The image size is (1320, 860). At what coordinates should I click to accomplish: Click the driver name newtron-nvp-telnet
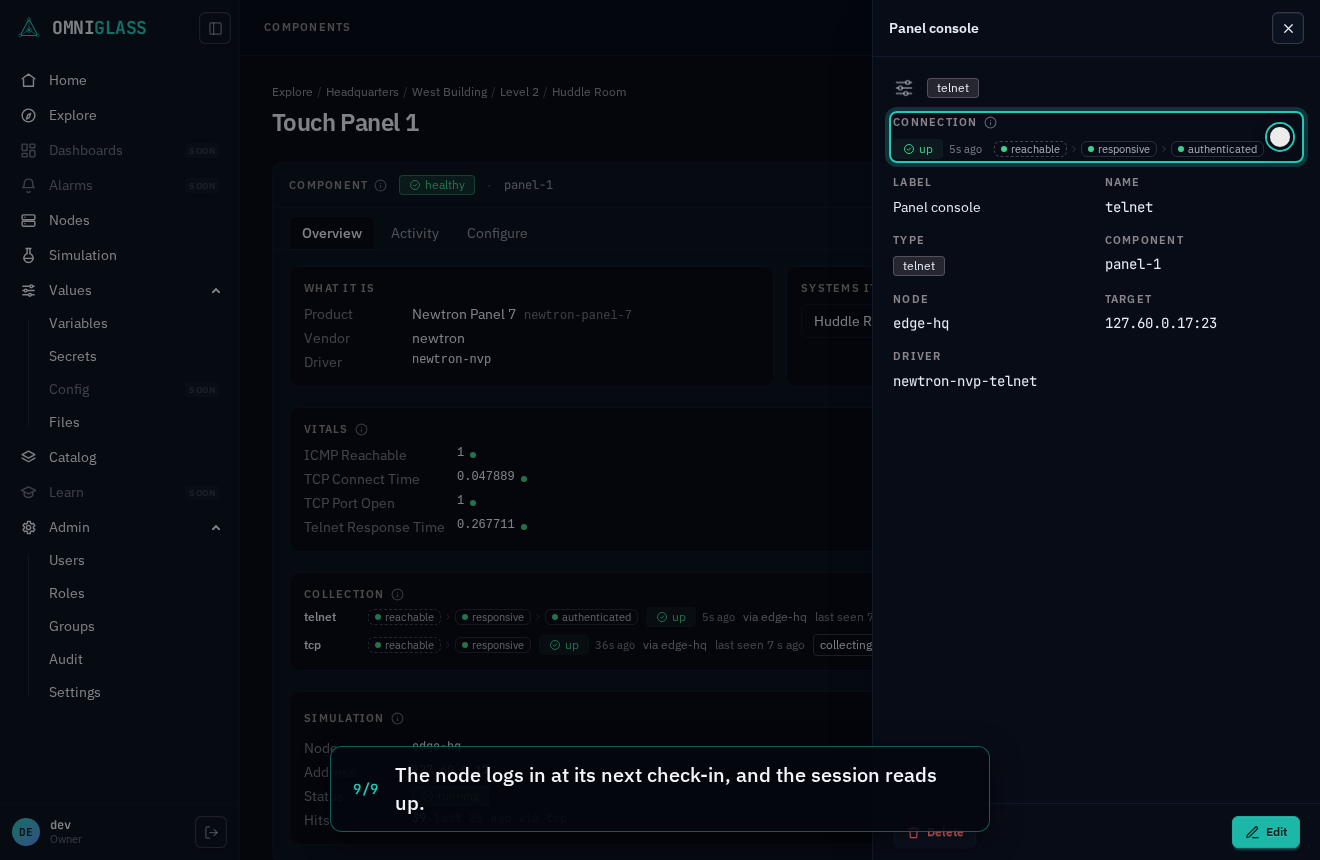965,381
